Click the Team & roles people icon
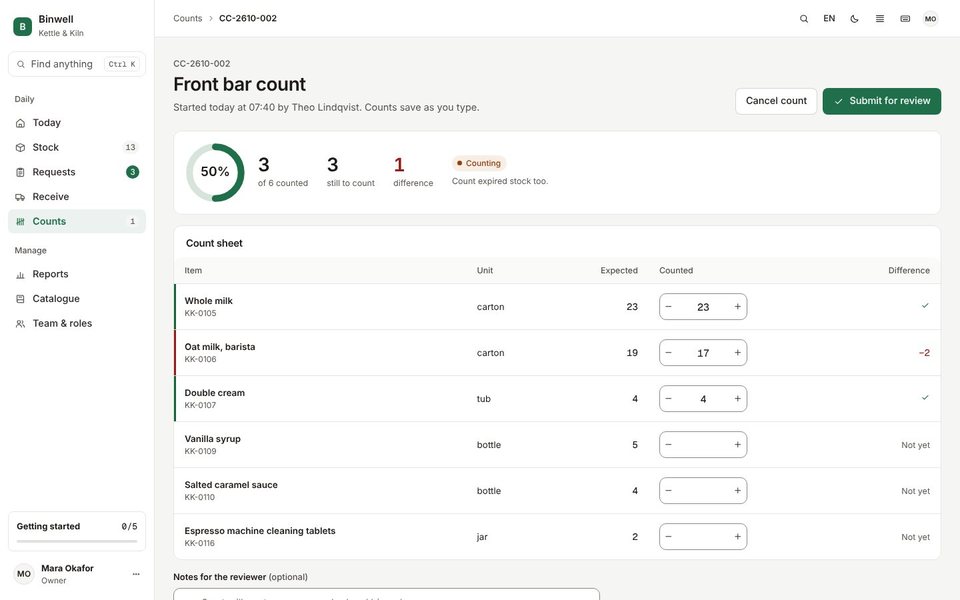Image resolution: width=960 pixels, height=600 pixels. tap(20, 324)
